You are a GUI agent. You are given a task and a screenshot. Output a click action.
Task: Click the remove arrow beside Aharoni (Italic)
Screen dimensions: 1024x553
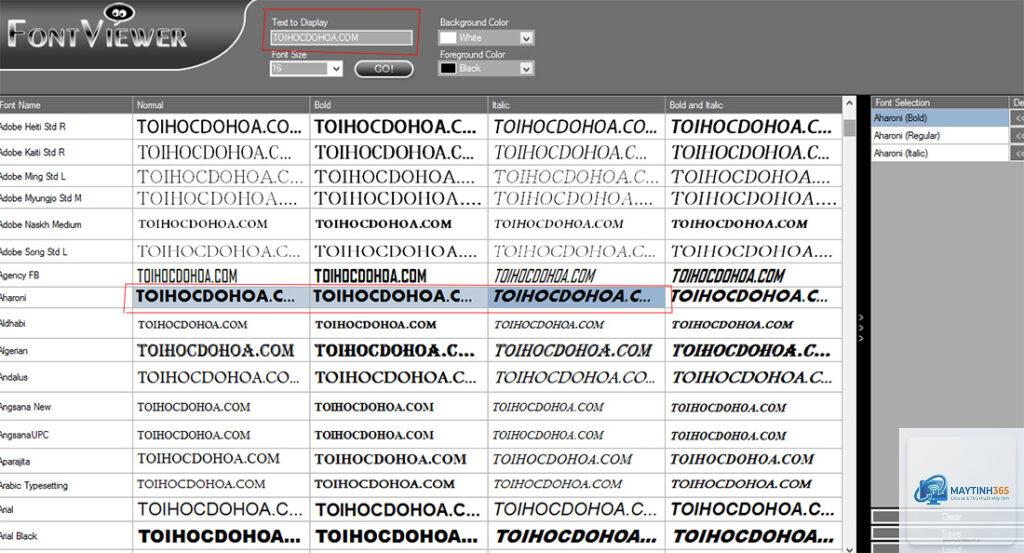point(1017,153)
